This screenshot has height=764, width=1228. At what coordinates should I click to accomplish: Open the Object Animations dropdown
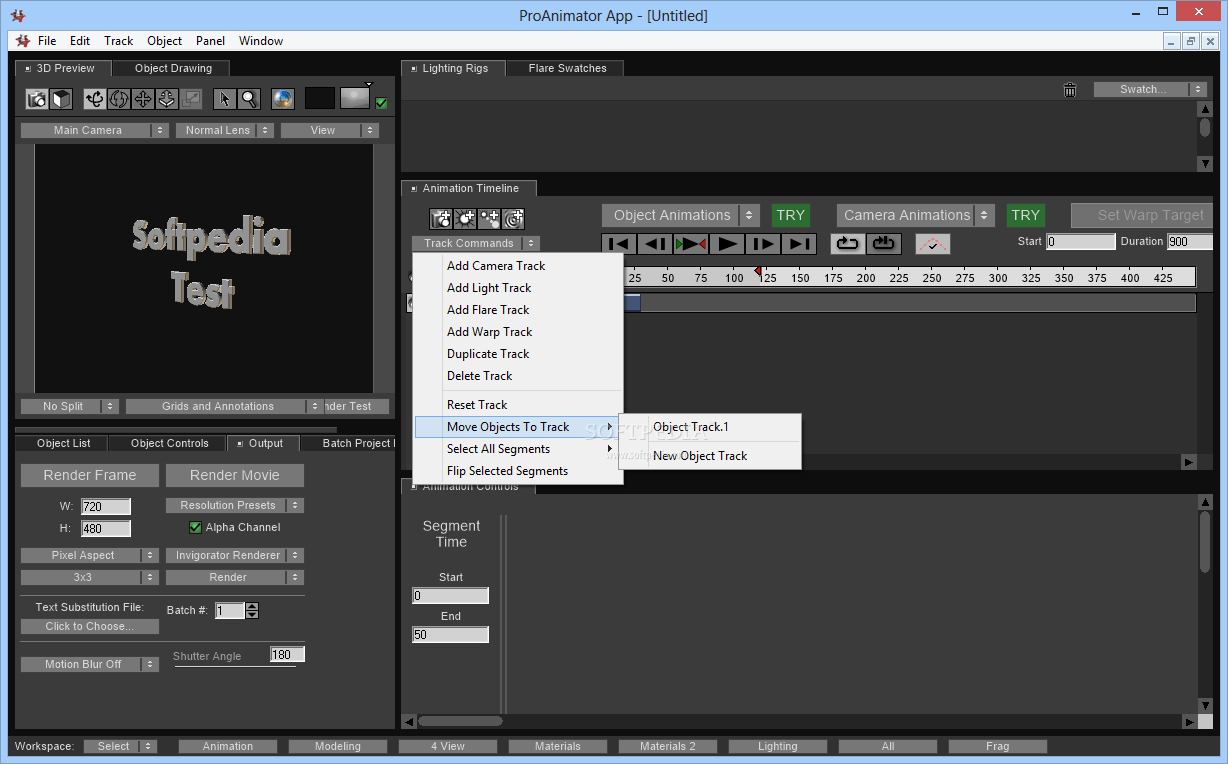pyautogui.click(x=683, y=215)
